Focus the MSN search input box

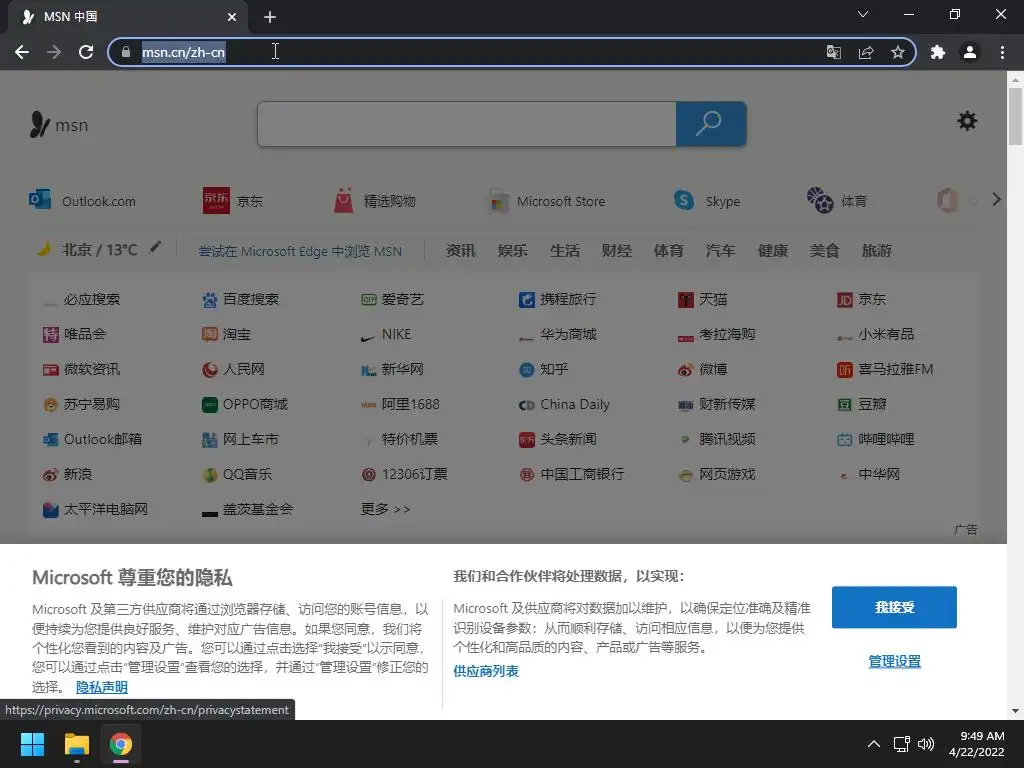467,123
